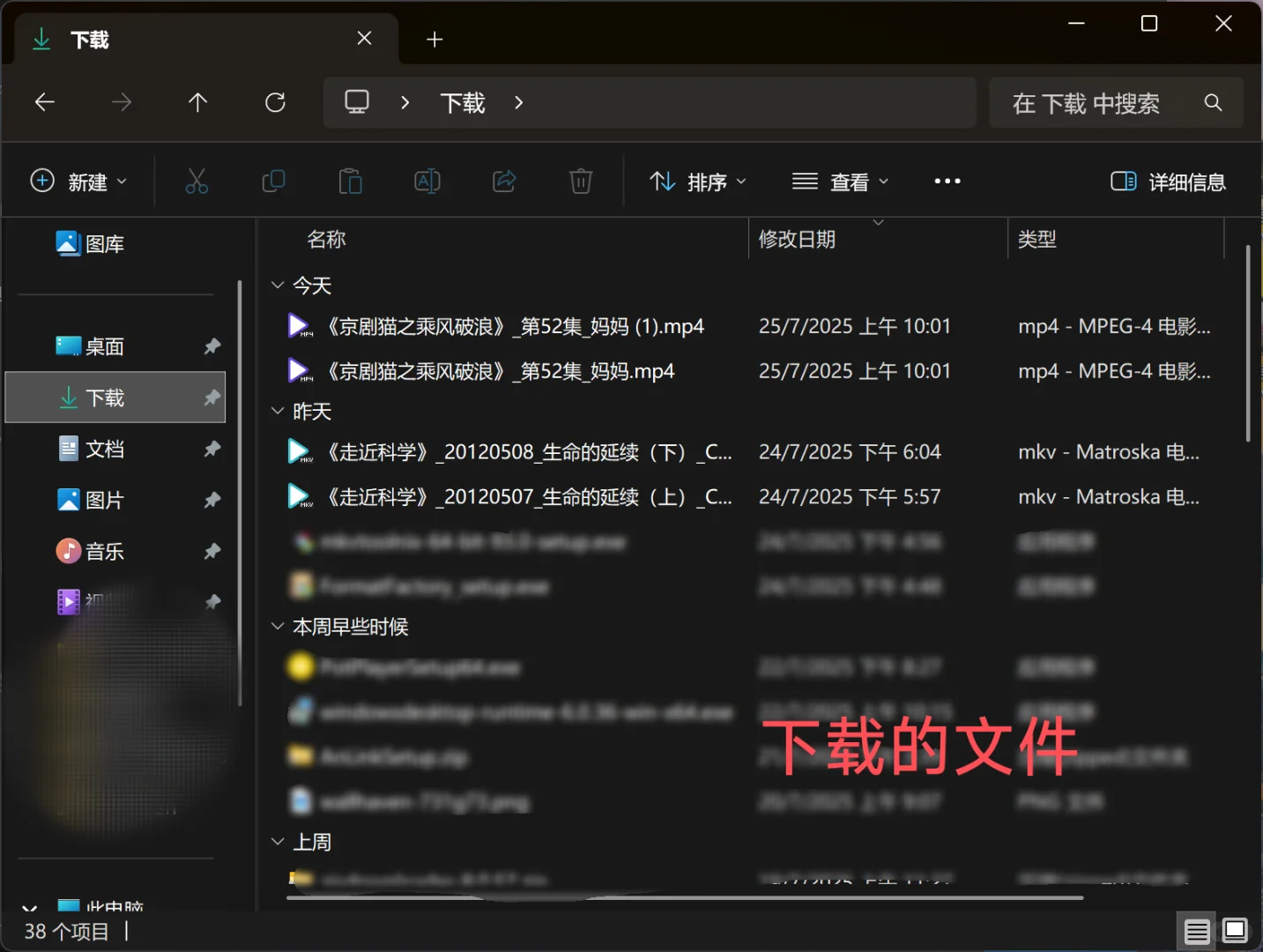Open the 排序 sort dropdown

point(697,181)
